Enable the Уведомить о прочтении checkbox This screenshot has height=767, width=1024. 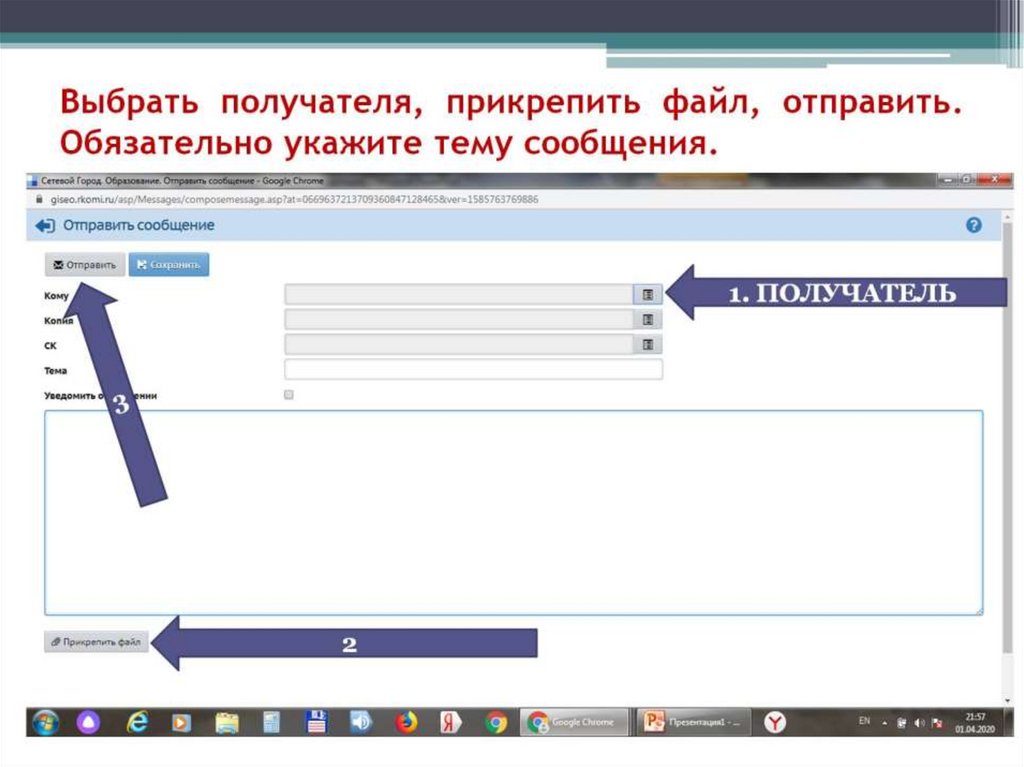point(288,394)
